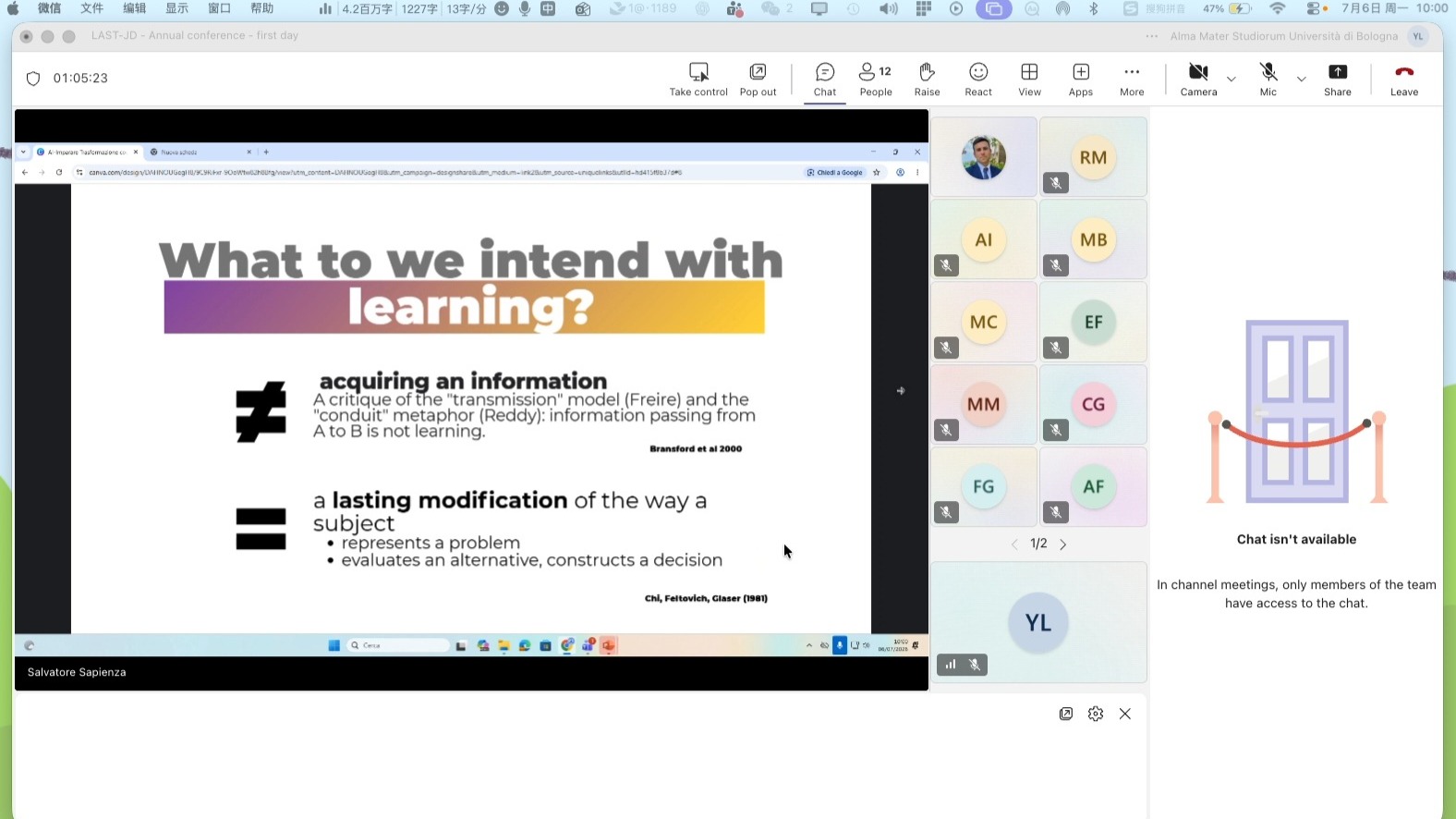Select the EF participant tile

pyautogui.click(x=1093, y=322)
